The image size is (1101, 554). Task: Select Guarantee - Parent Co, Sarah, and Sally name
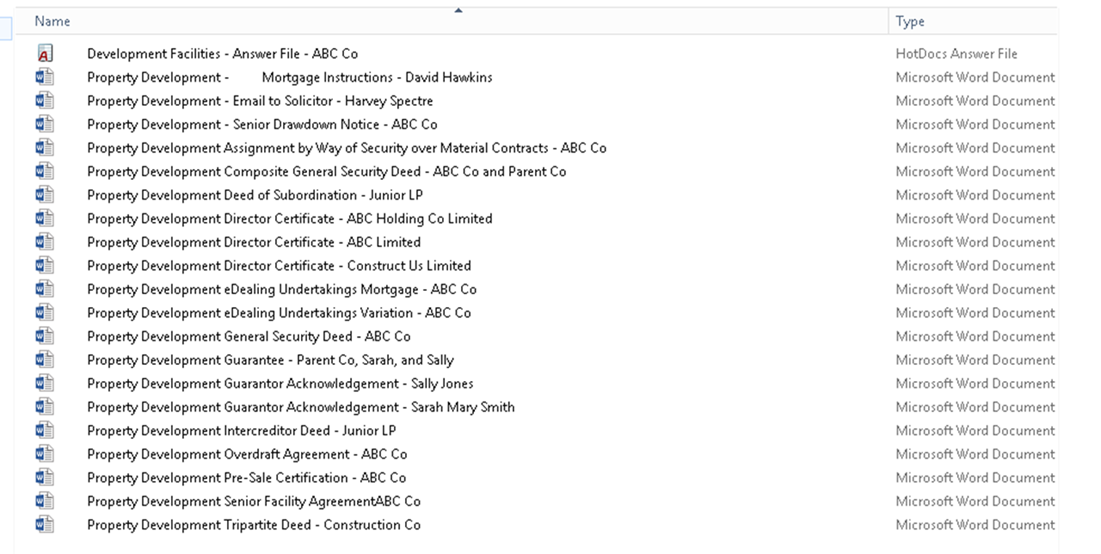coord(270,360)
